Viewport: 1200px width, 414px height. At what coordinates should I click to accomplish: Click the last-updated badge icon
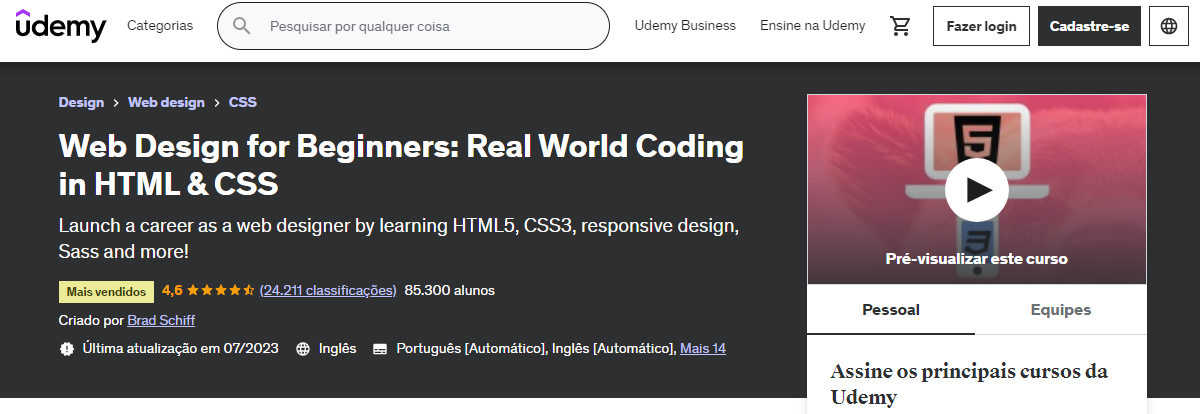67,349
